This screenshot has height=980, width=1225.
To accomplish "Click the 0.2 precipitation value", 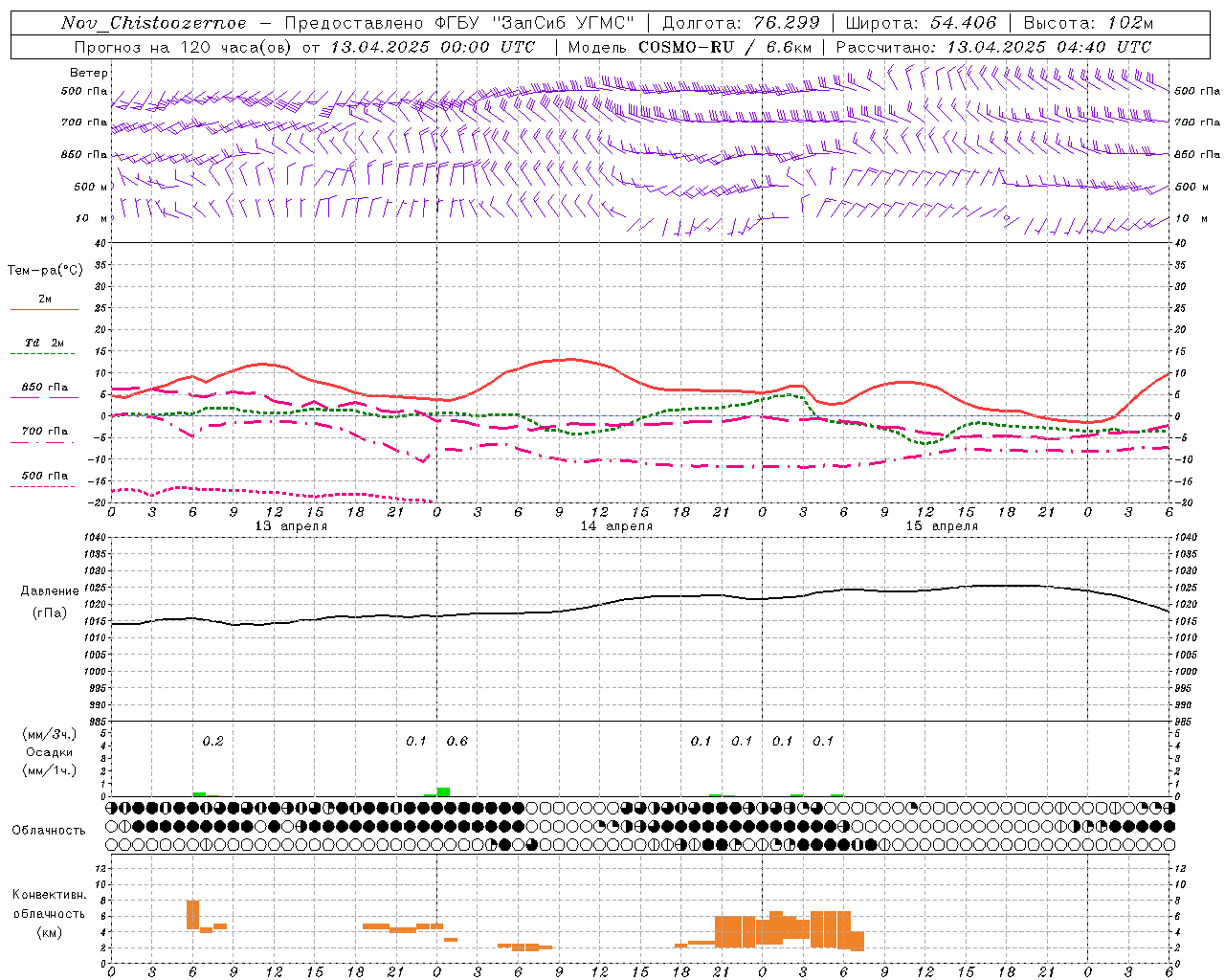I will (212, 741).
